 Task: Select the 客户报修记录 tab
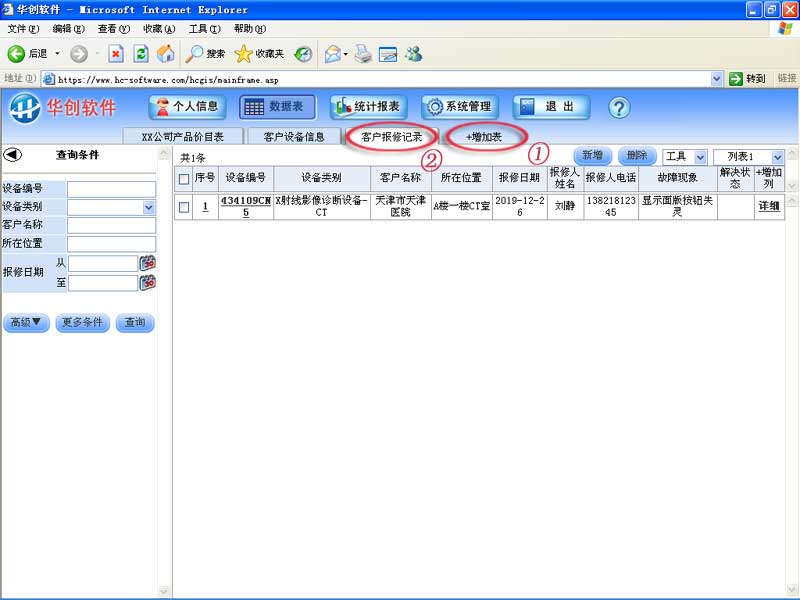coord(391,137)
